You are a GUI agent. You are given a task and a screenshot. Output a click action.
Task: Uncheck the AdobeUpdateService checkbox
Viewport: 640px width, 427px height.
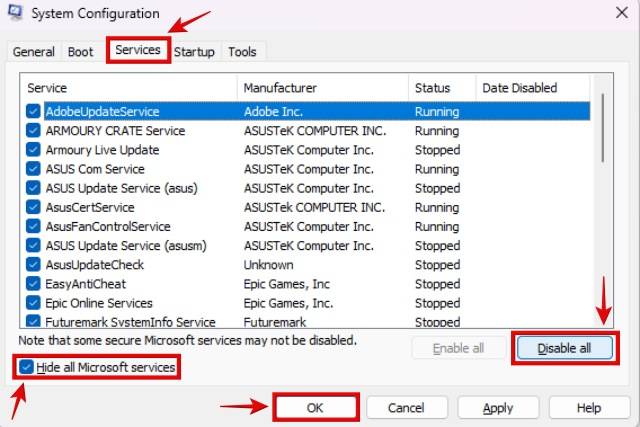(x=33, y=112)
